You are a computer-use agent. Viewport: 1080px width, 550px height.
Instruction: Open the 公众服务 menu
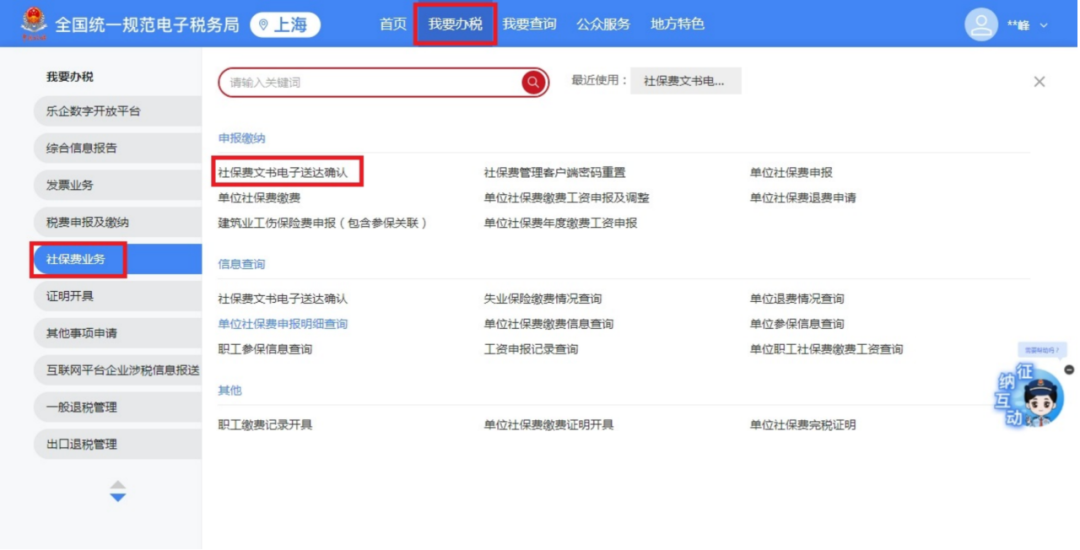[x=603, y=24]
